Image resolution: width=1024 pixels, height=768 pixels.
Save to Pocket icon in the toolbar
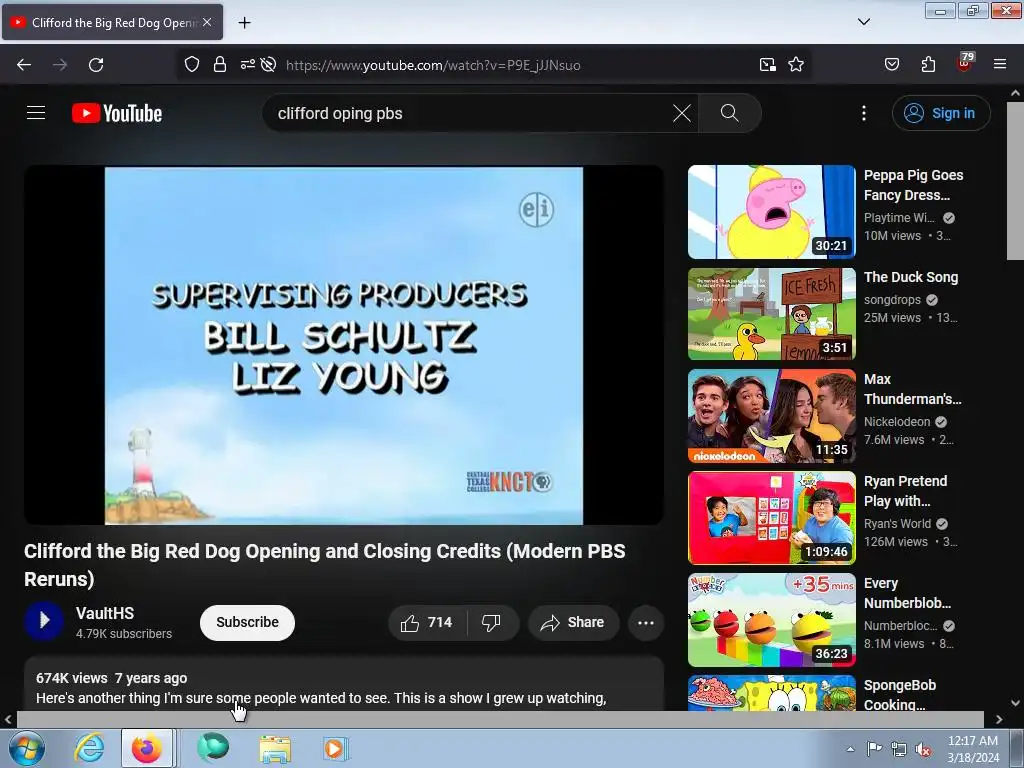coord(892,65)
